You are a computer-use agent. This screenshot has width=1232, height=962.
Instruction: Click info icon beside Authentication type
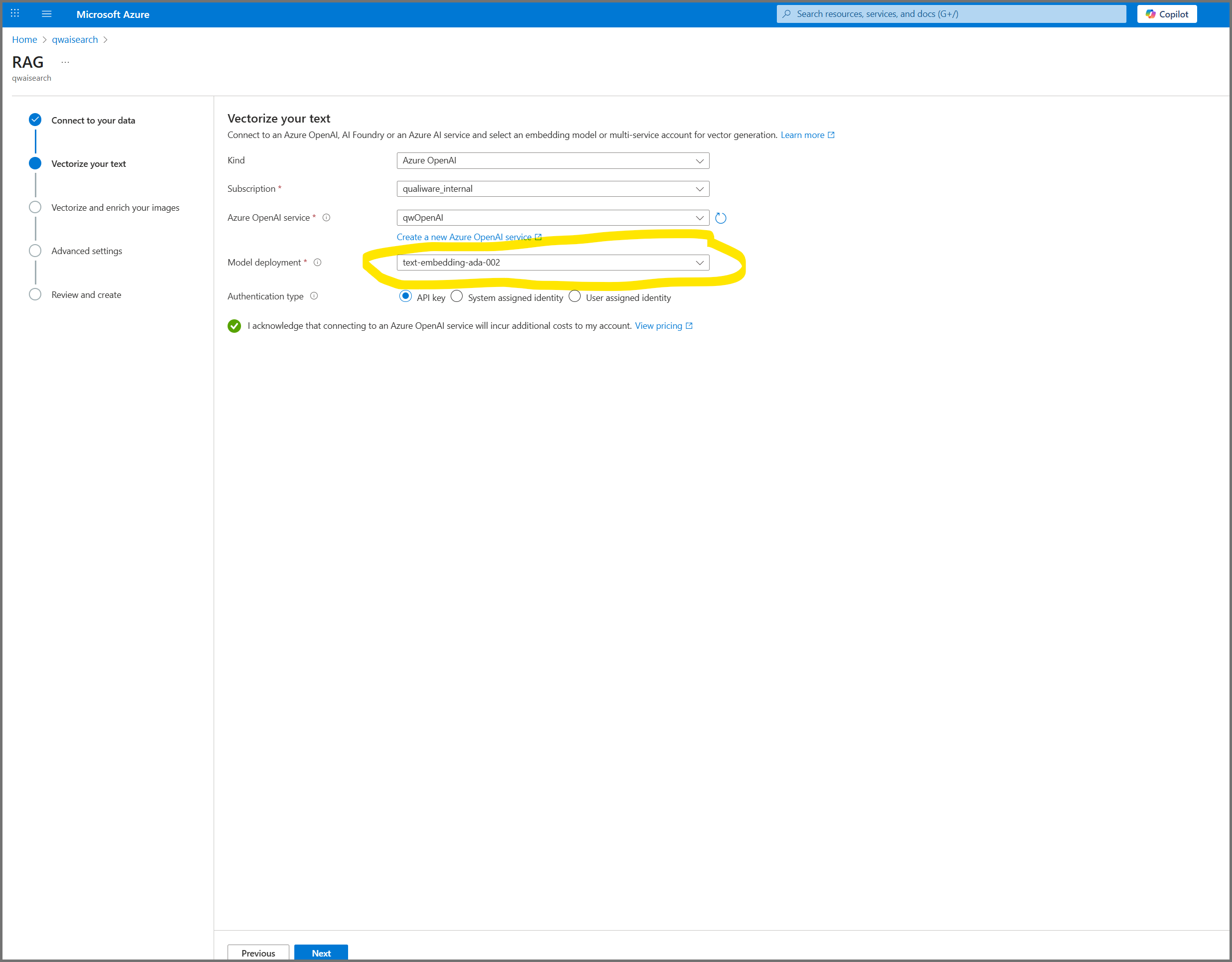tap(314, 296)
